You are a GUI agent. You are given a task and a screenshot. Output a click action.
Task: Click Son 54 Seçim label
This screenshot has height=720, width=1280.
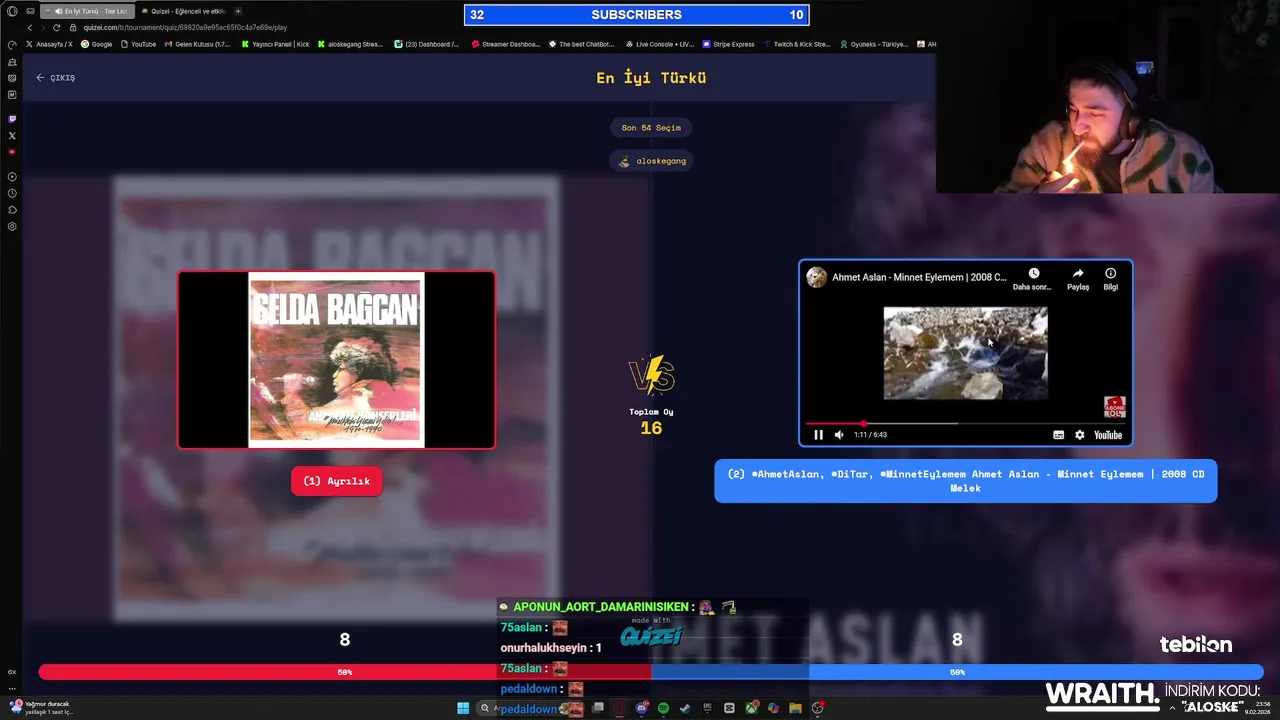[x=651, y=128]
